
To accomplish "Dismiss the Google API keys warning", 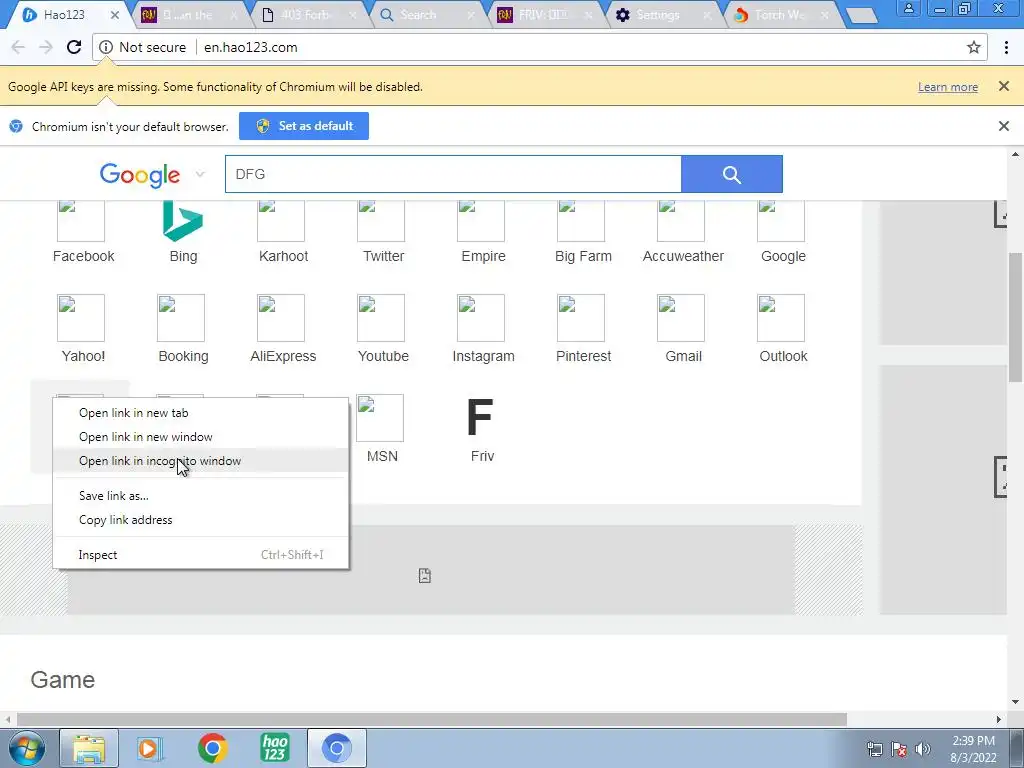I will click(1004, 86).
